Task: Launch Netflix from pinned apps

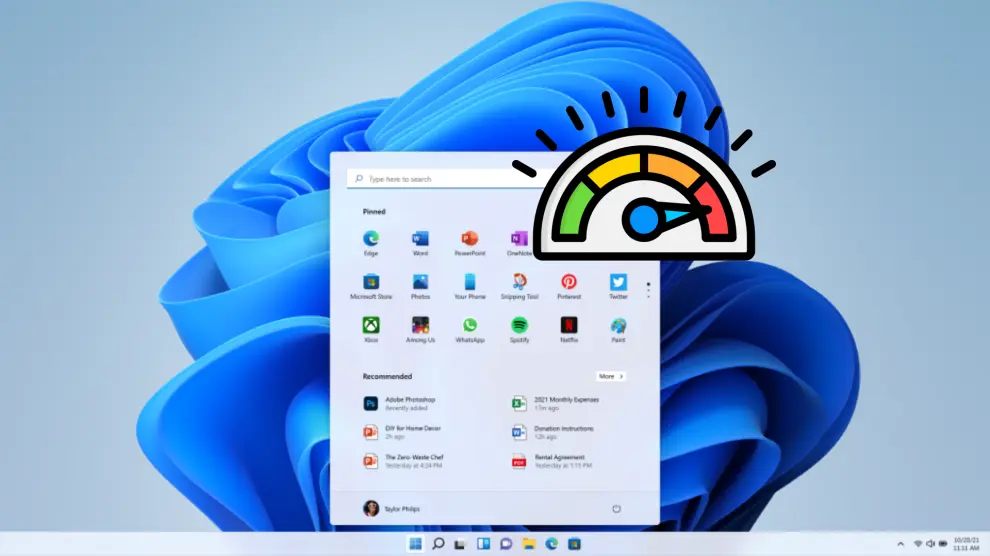Action: coord(569,326)
